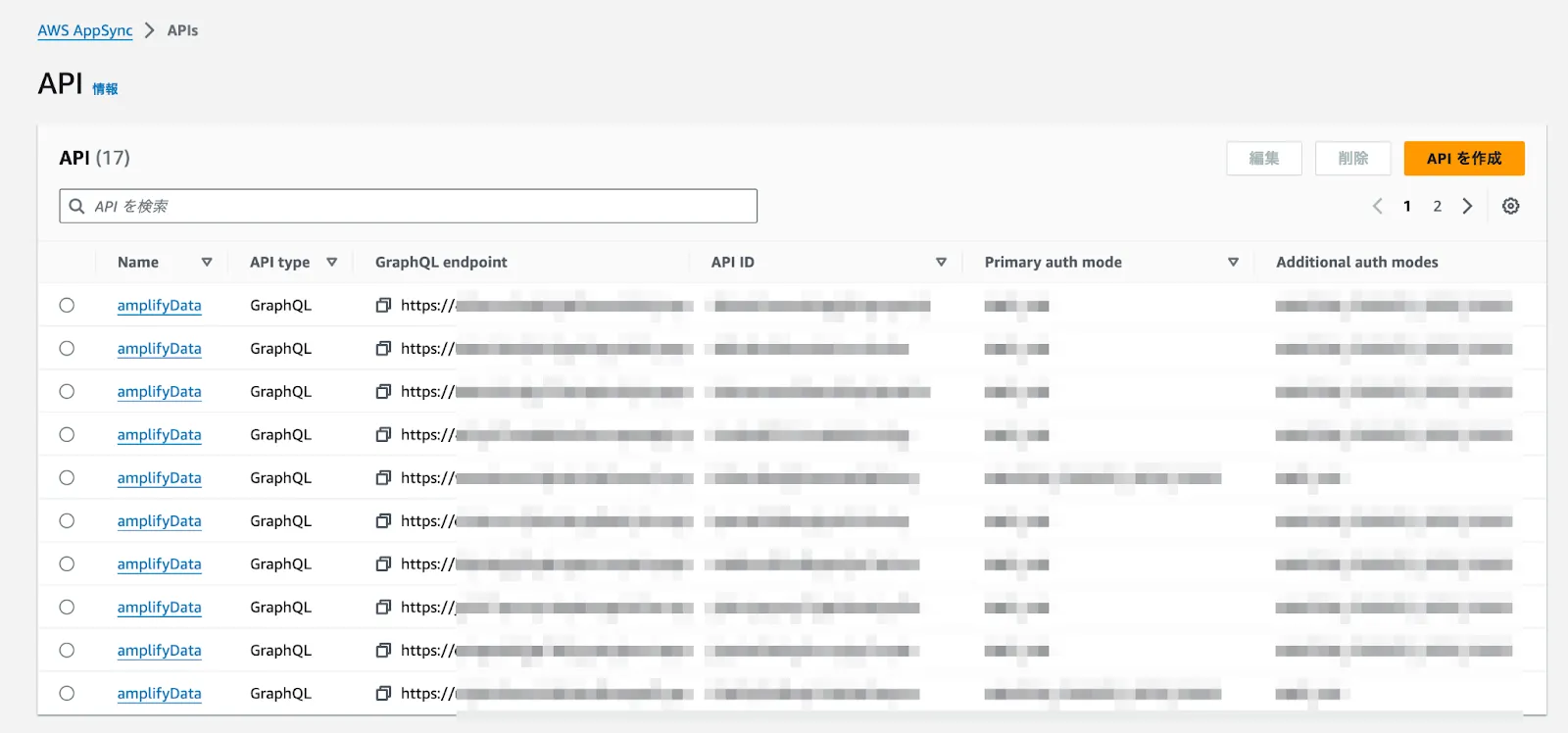
Task: Open the AWS AppSync breadcrumb link
Action: (85, 30)
